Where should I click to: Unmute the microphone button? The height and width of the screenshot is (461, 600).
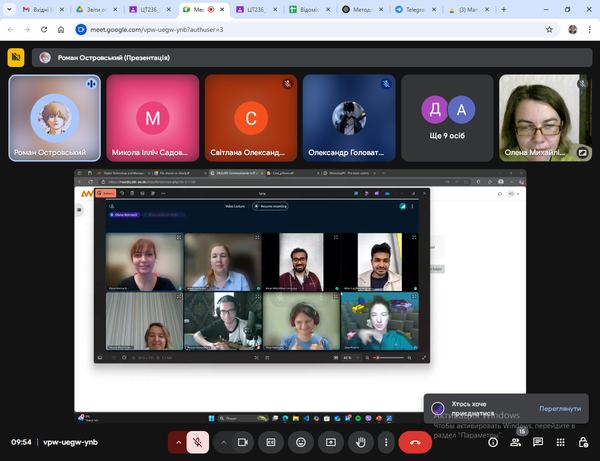[199, 442]
